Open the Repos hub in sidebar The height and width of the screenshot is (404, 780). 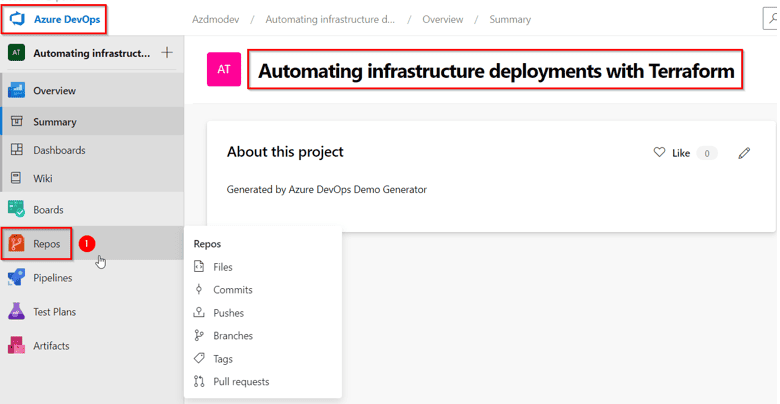(x=47, y=244)
